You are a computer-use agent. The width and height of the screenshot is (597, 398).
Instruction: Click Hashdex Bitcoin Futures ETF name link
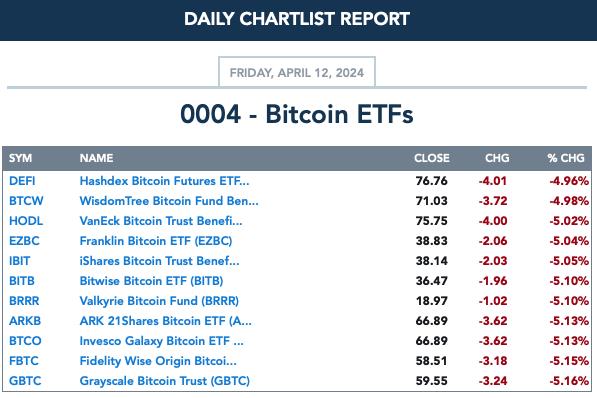click(x=164, y=181)
